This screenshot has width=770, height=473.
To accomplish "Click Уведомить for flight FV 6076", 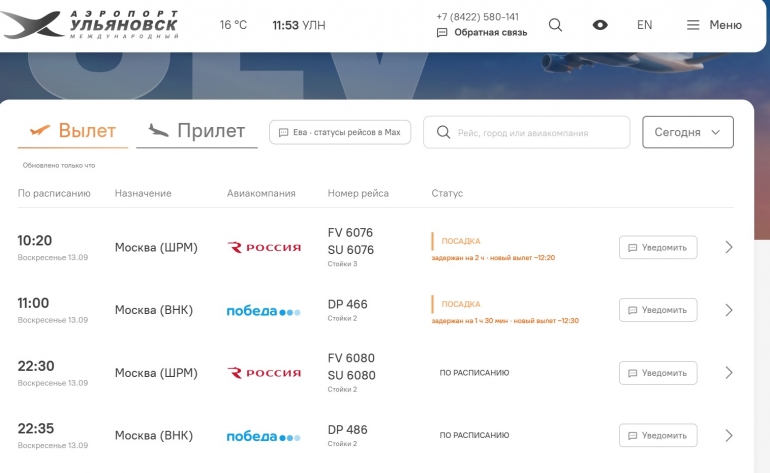I will pyautogui.click(x=658, y=248).
